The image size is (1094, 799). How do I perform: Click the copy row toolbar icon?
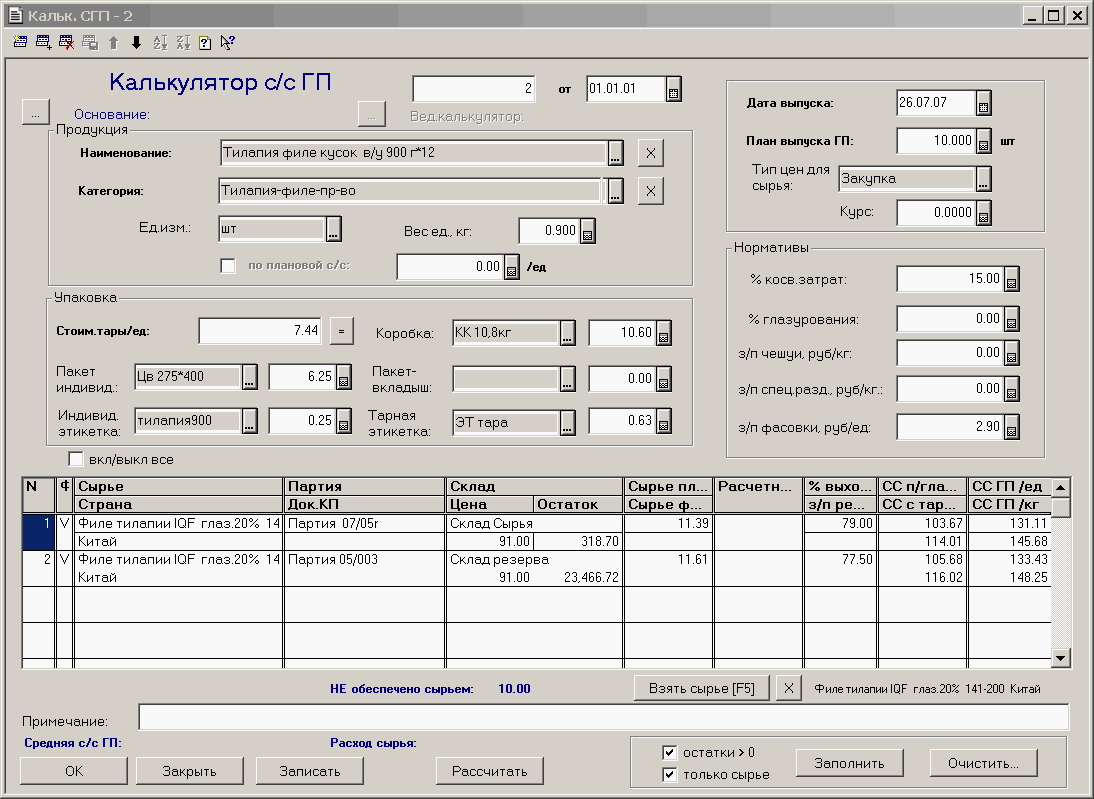[x=89, y=43]
